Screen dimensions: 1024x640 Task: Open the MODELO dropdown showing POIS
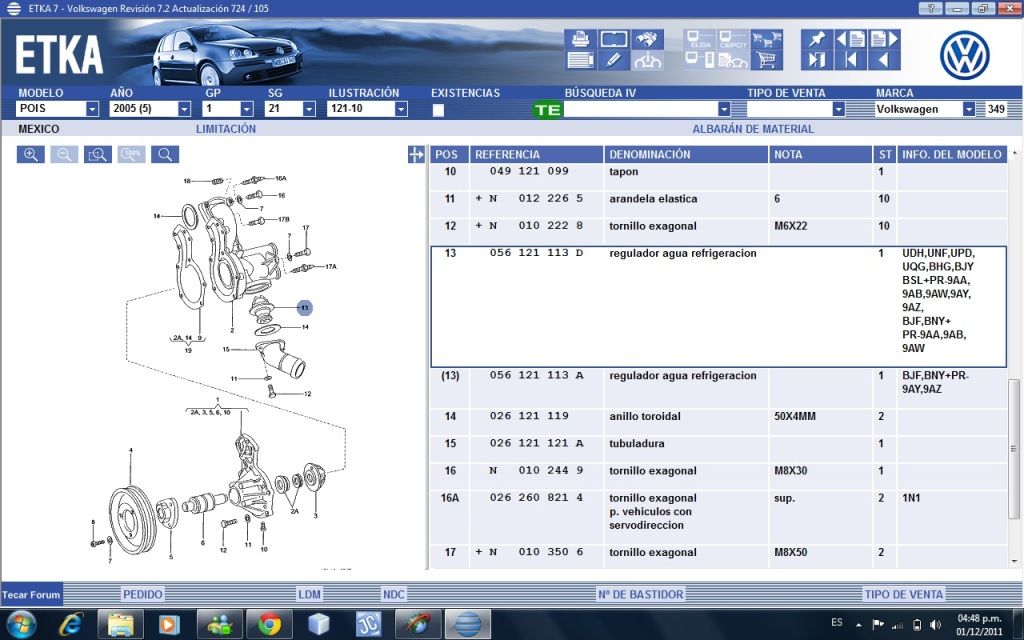[92, 109]
